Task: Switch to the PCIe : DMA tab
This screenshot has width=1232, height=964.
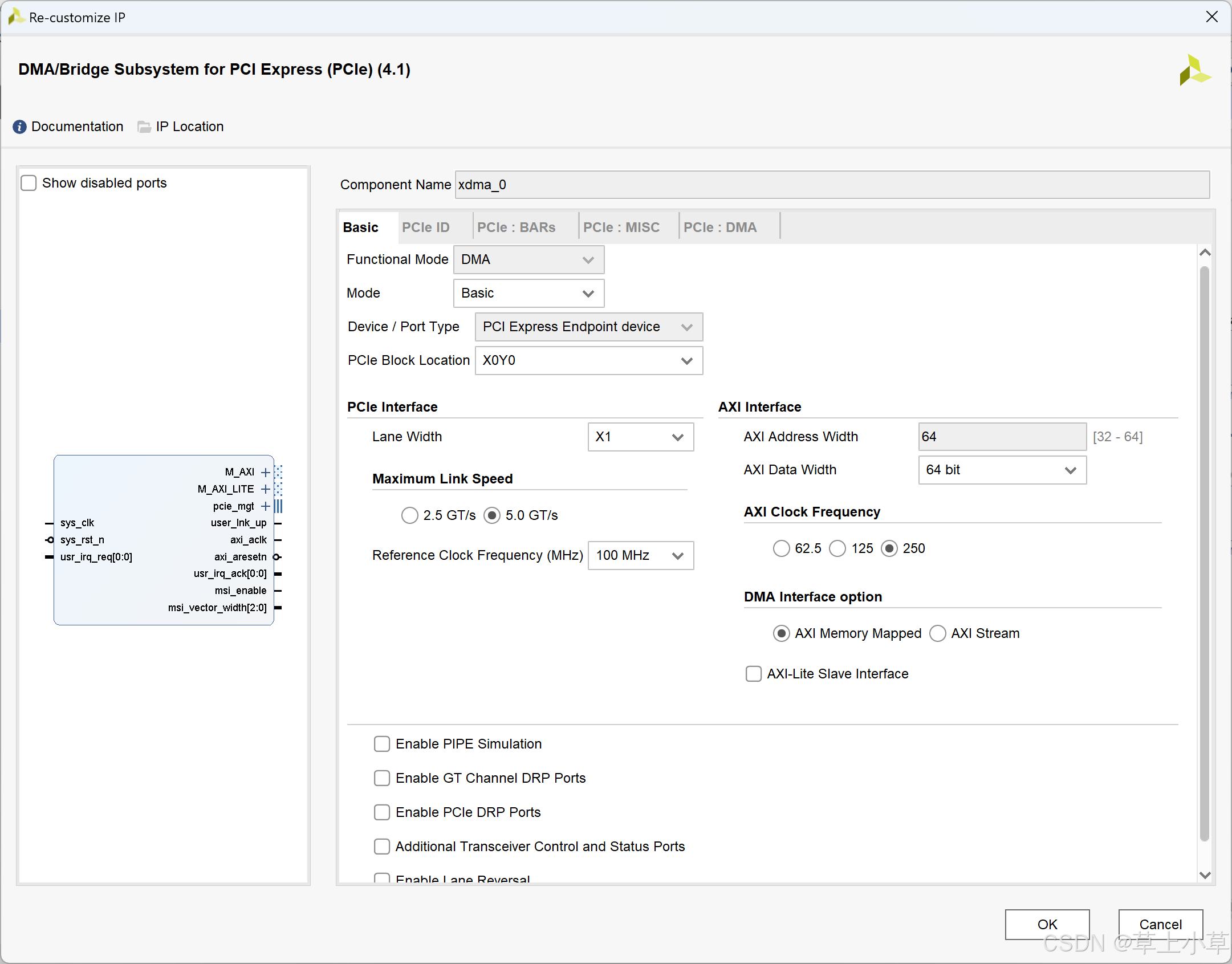Action: pos(719,227)
